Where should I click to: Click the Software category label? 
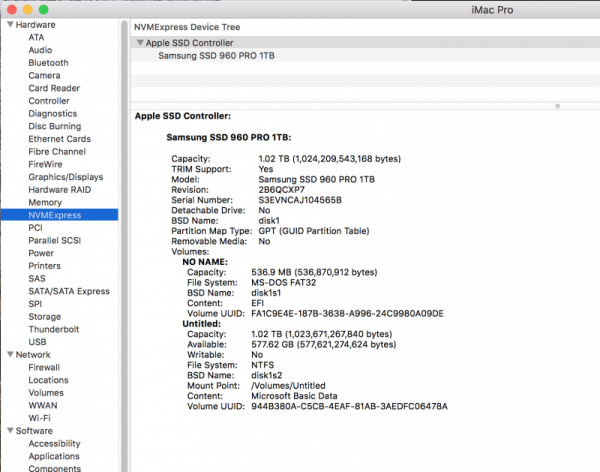click(34, 431)
